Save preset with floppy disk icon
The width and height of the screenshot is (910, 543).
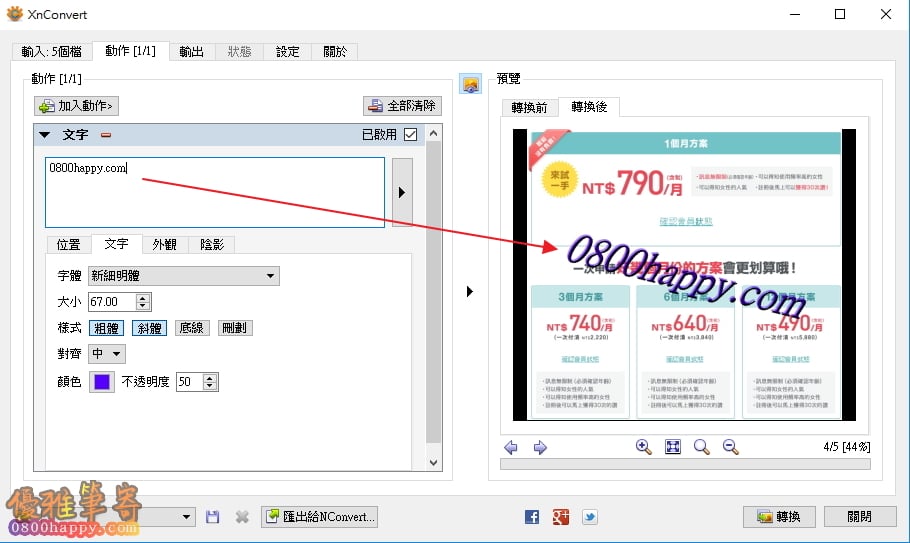click(212, 517)
